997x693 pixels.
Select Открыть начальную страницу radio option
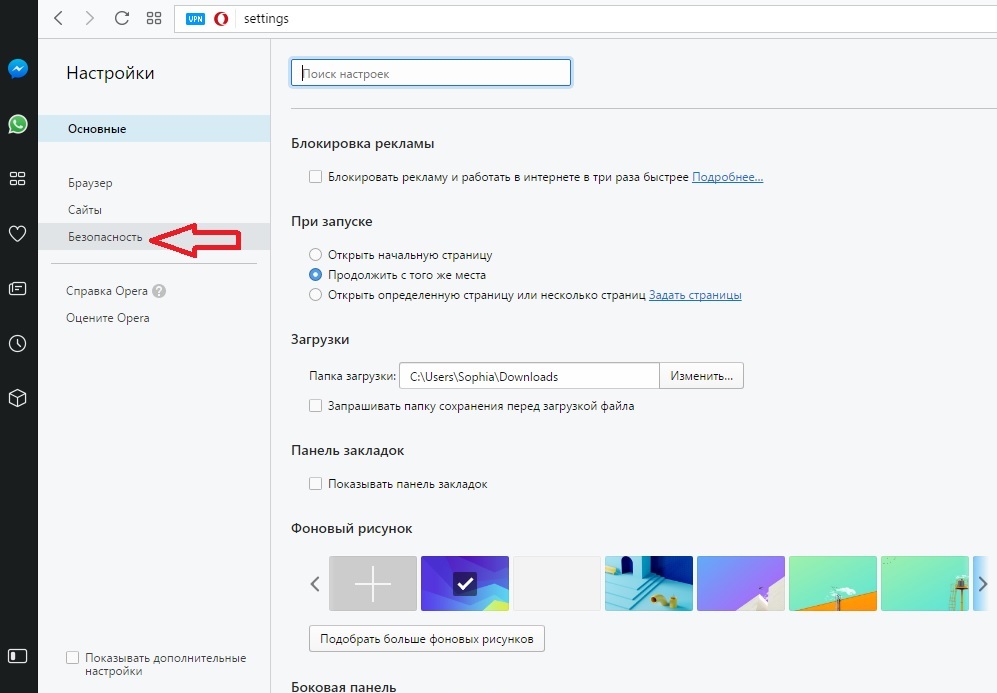tap(315, 254)
